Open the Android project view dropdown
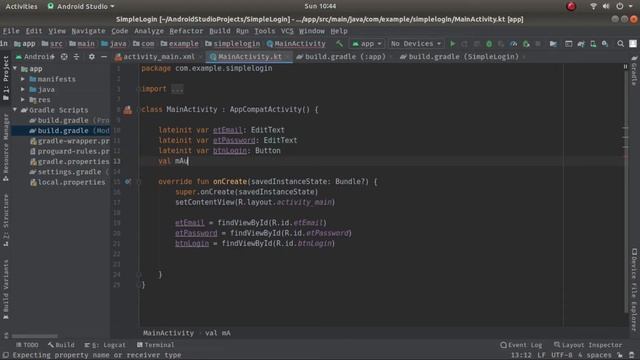 pos(35,57)
